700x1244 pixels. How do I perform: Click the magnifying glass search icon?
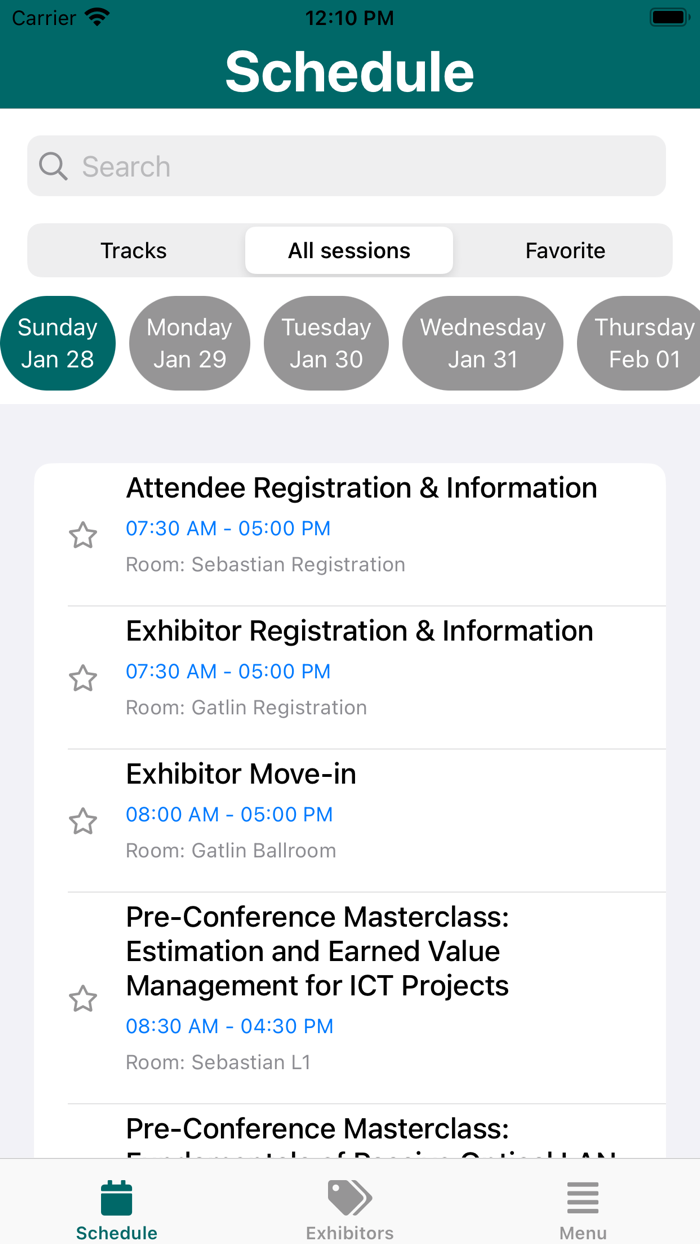[x=52, y=165]
